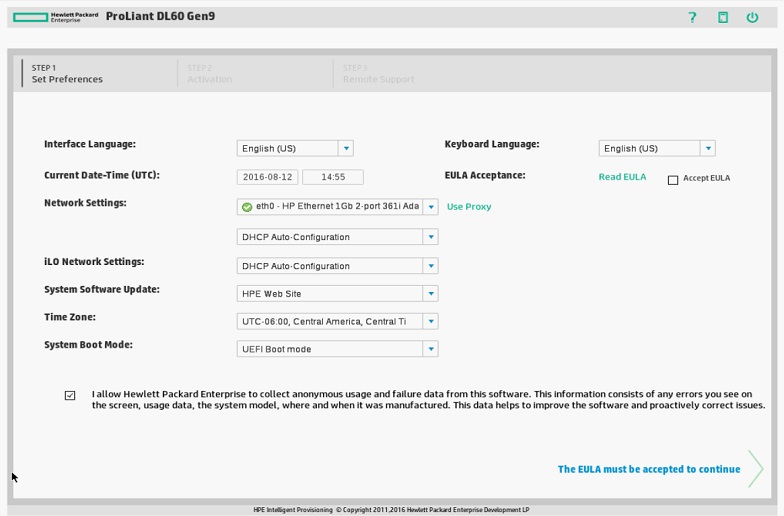Click the Use Proxy link

[469, 207]
